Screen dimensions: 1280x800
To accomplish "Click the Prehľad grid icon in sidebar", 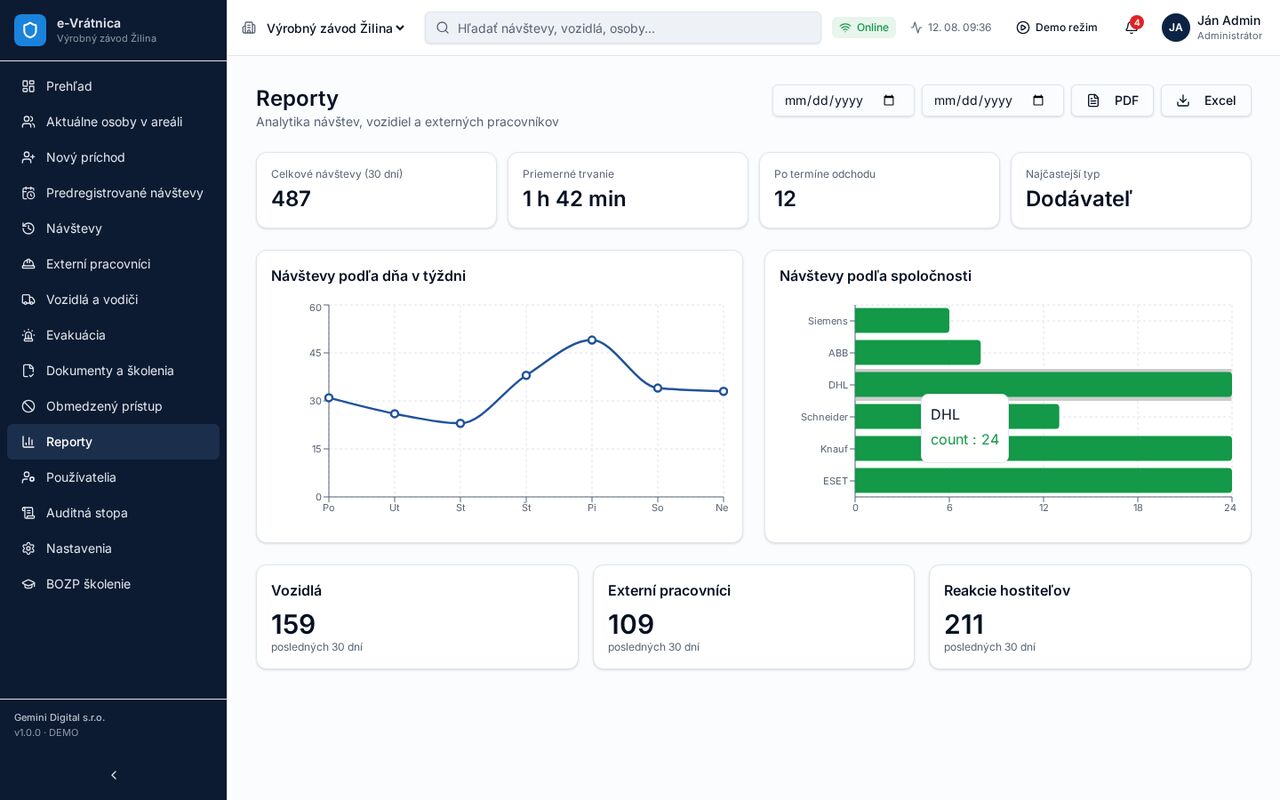I will 28,86.
